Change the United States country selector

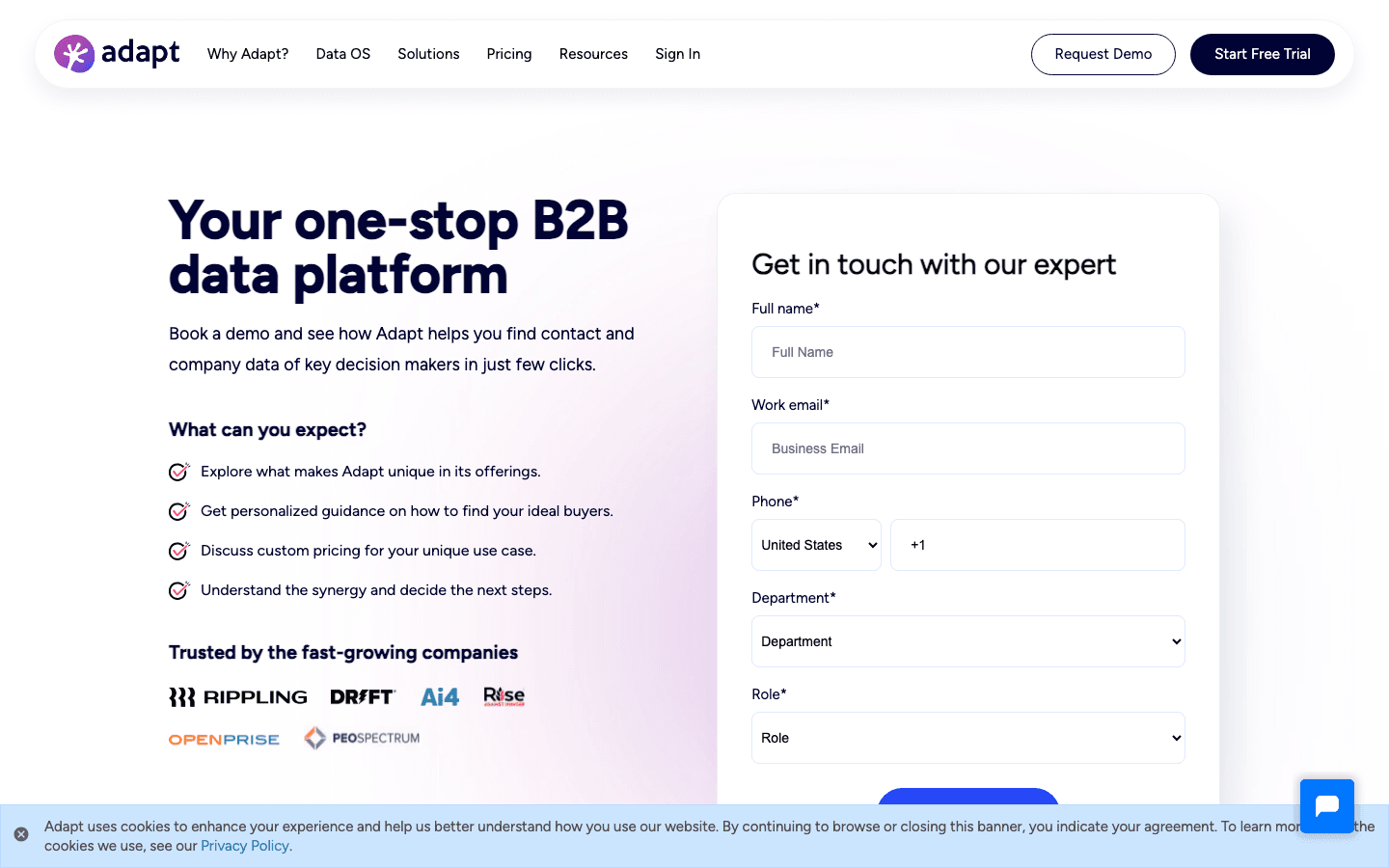coord(816,544)
